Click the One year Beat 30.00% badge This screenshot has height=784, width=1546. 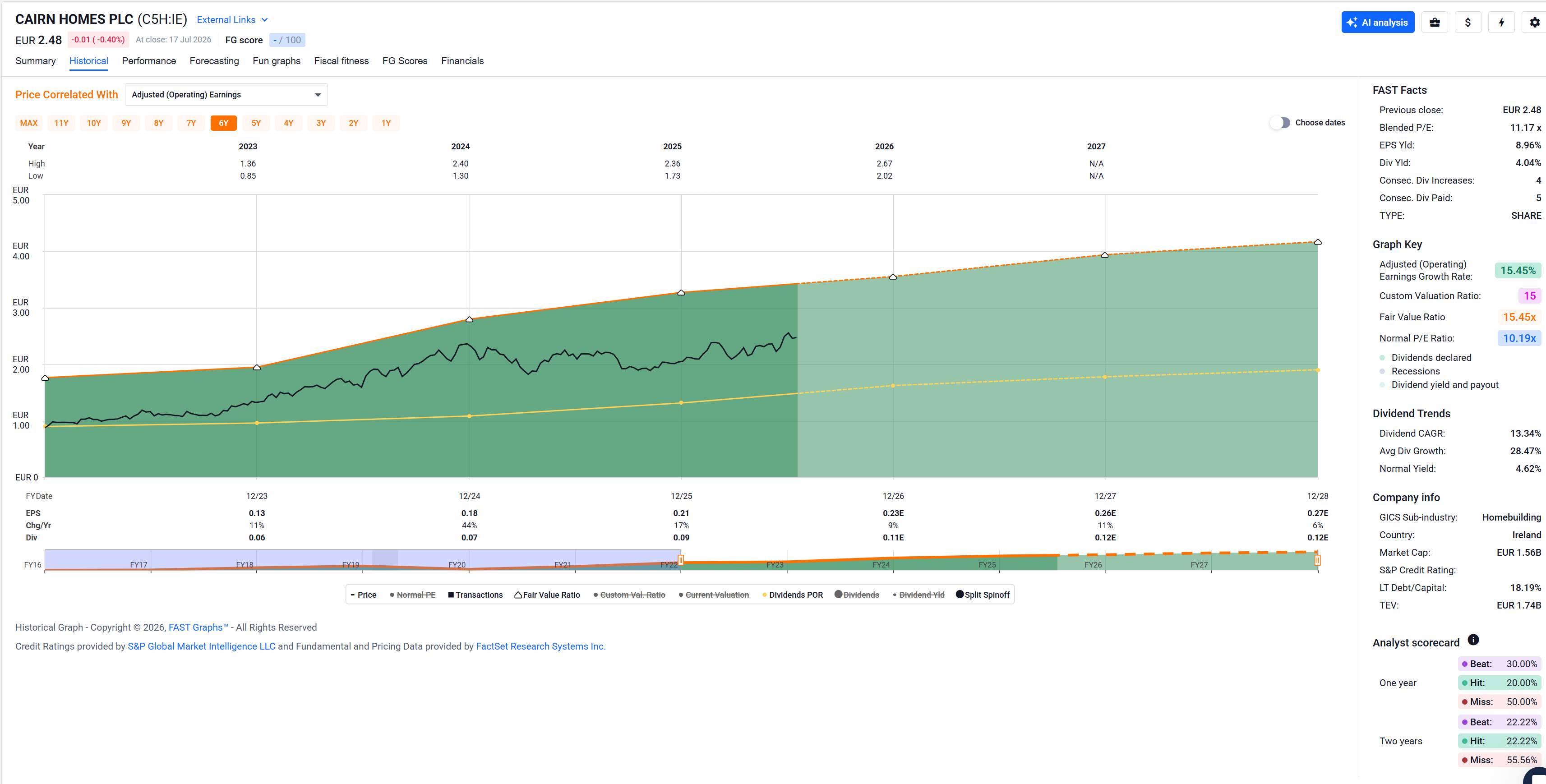(1499, 664)
